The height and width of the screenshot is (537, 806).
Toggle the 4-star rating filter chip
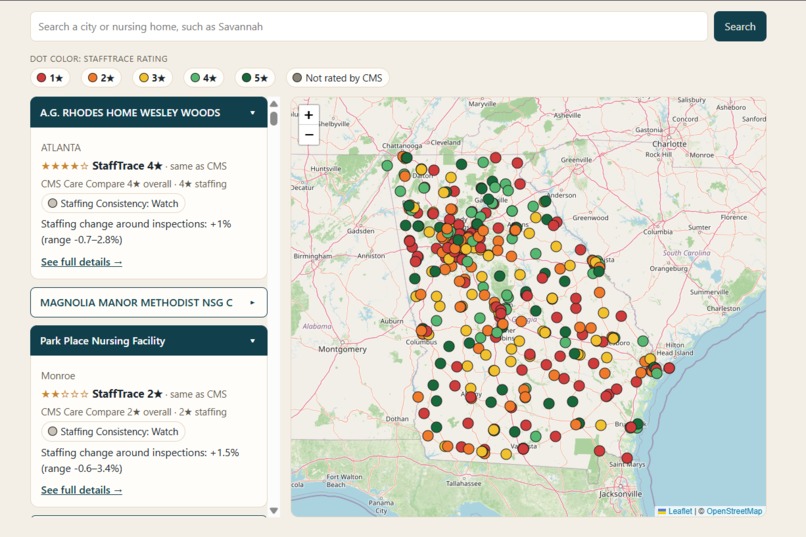pyautogui.click(x=204, y=78)
